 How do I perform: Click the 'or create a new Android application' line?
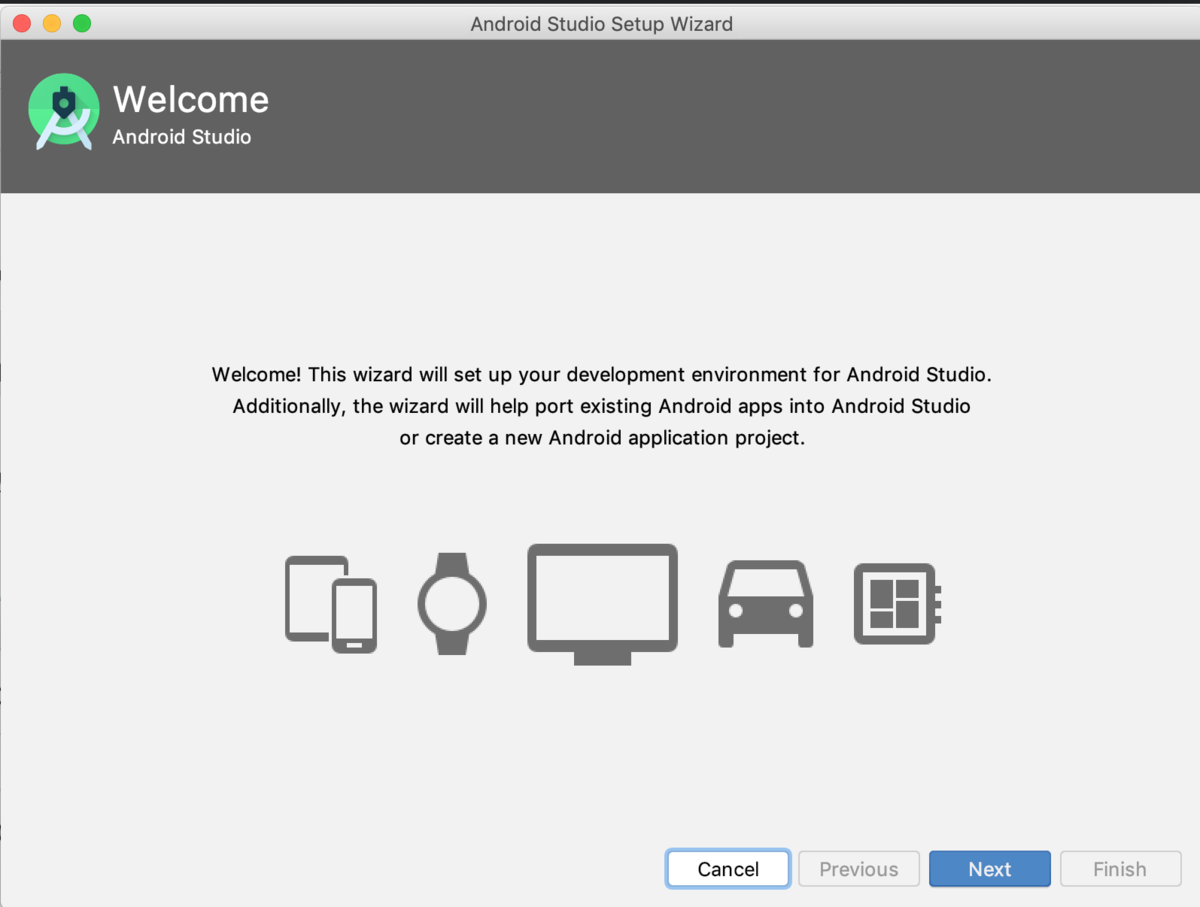pyautogui.click(x=602, y=438)
